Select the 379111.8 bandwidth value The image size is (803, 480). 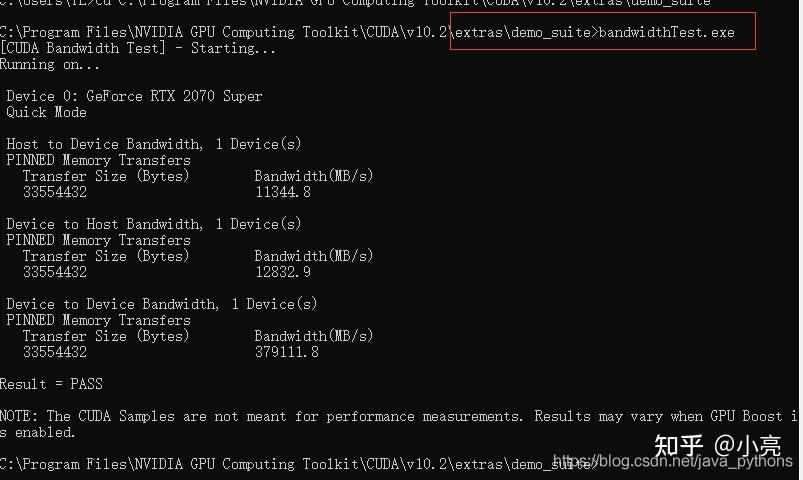(287, 352)
